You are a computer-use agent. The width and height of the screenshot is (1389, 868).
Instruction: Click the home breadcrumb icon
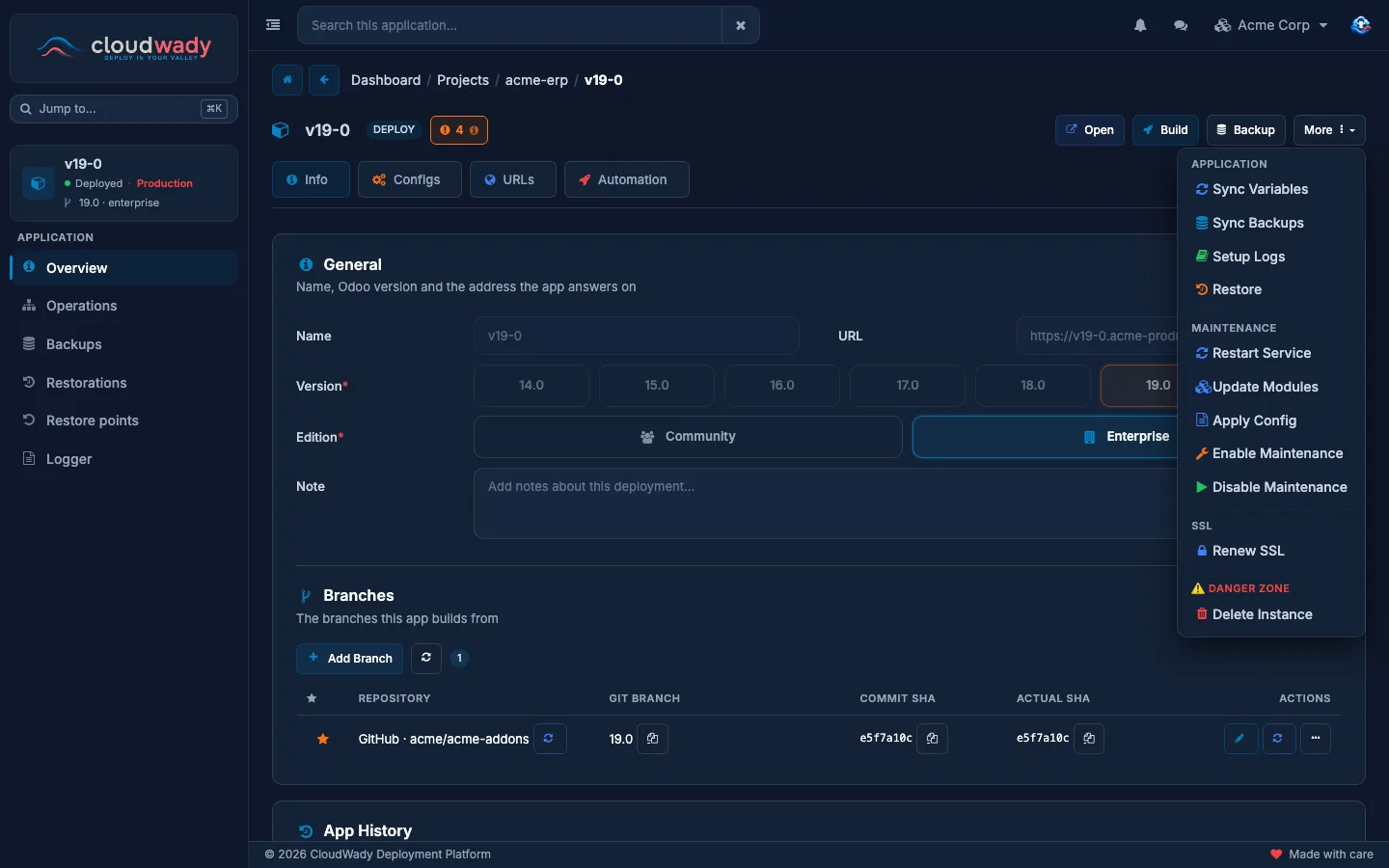[287, 80]
